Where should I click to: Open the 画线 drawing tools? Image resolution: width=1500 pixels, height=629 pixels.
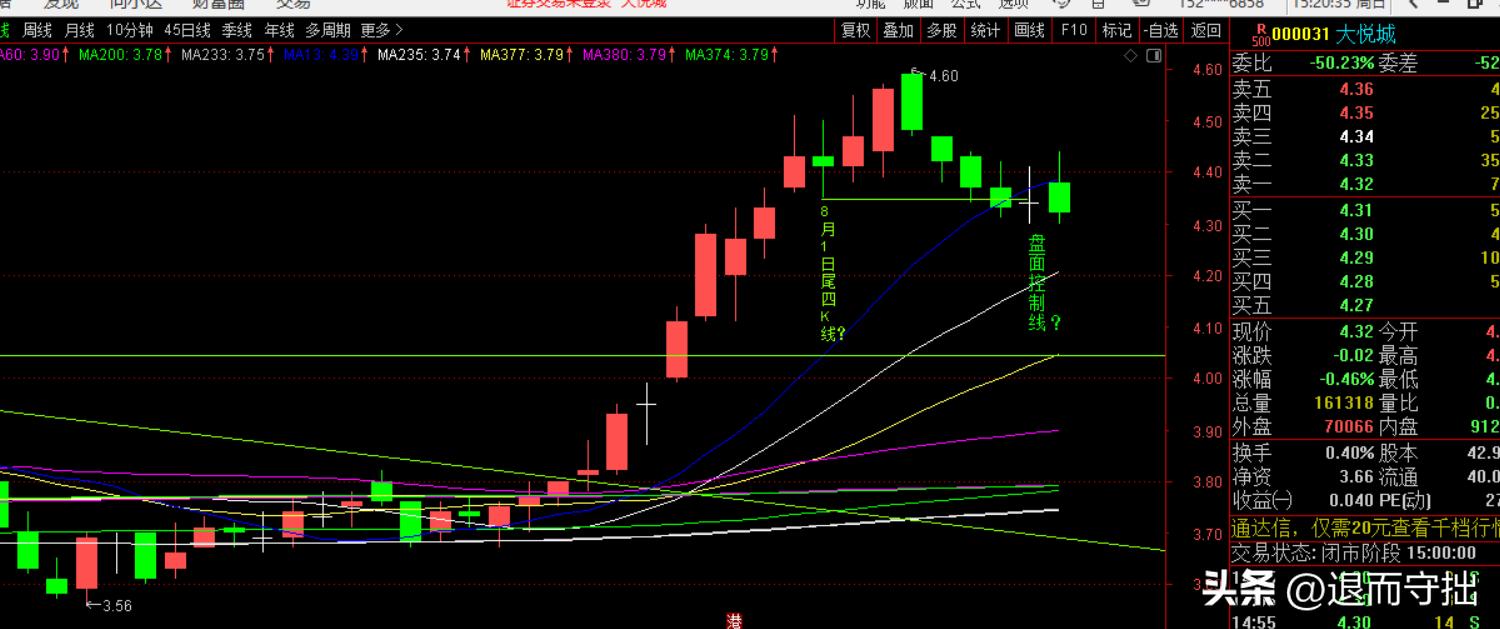click(1029, 31)
